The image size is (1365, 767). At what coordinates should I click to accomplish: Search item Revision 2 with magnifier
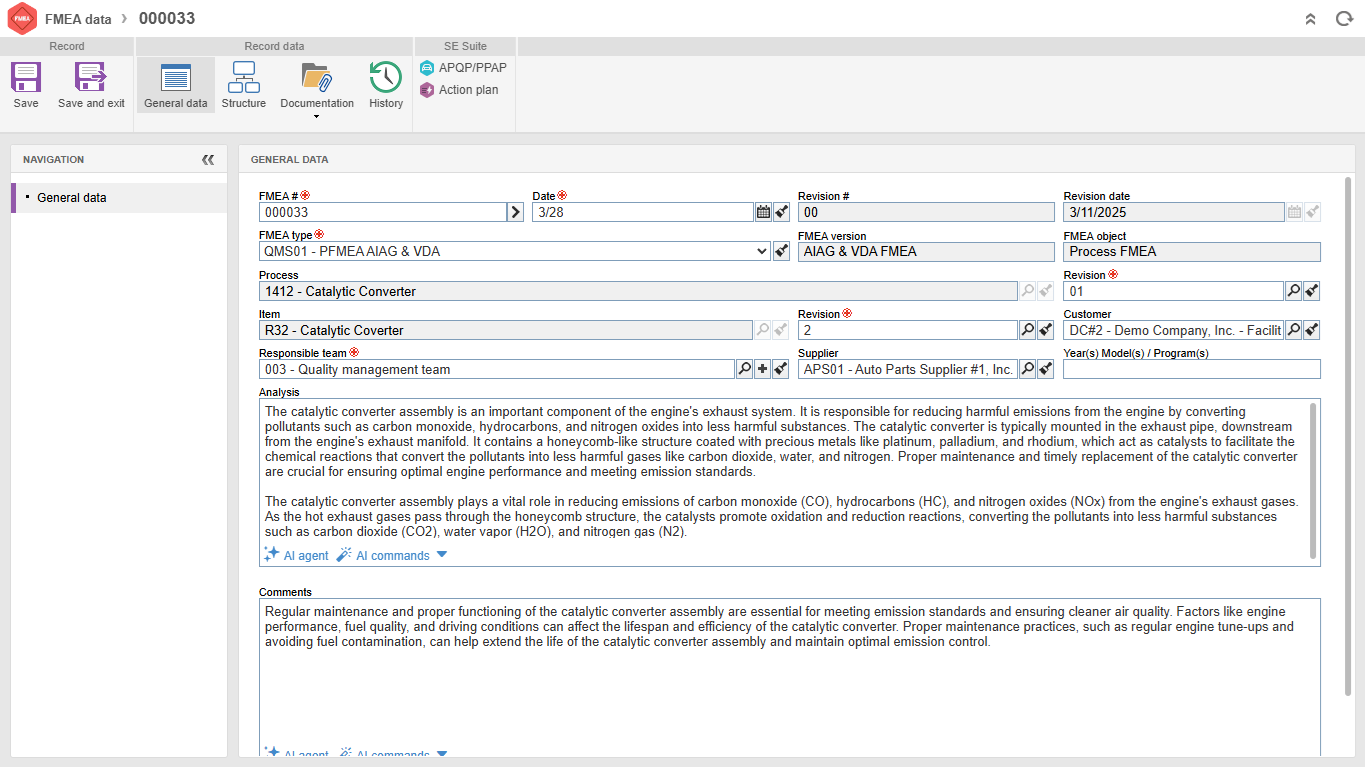pos(1027,330)
